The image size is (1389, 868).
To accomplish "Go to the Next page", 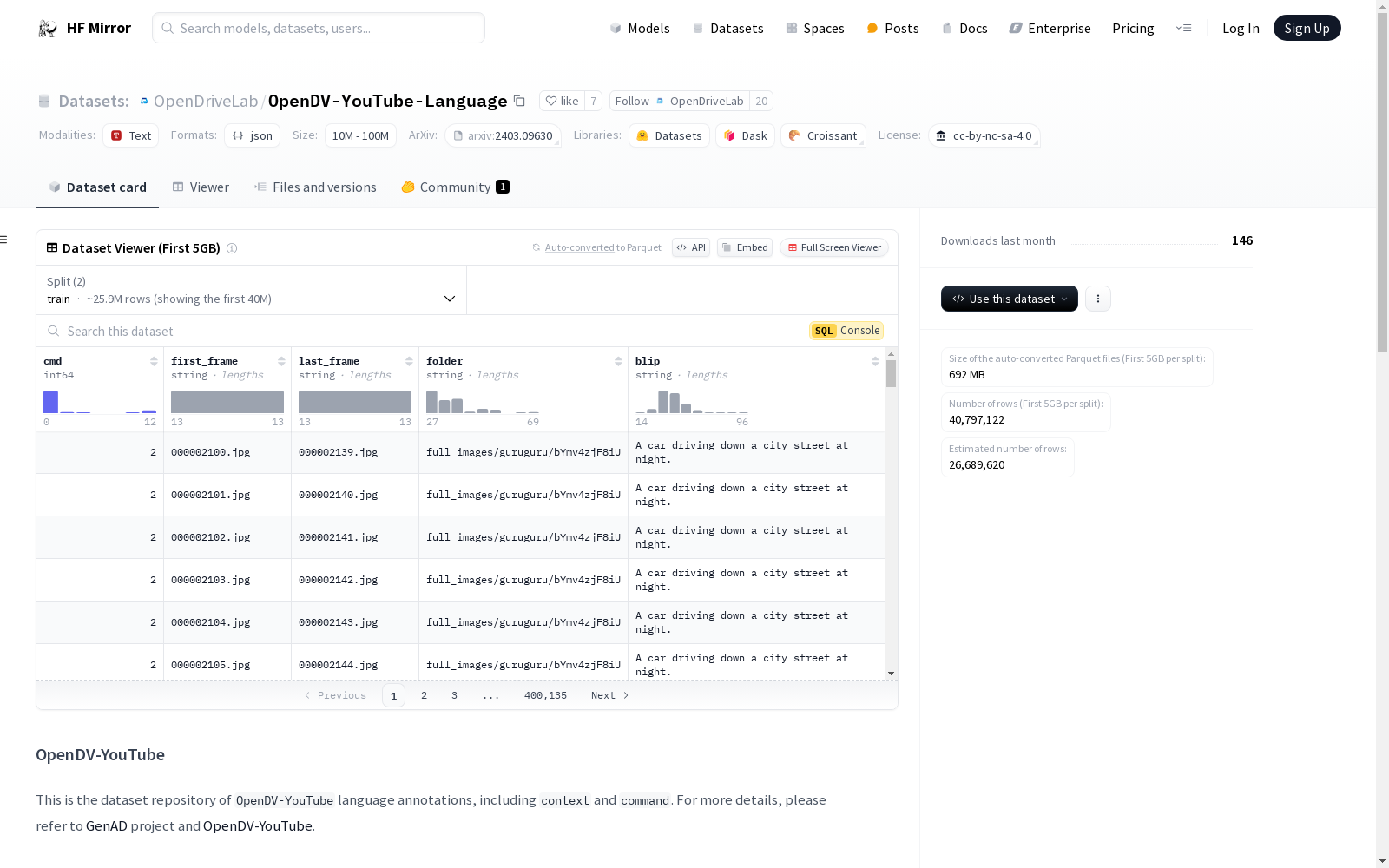I will [609, 695].
